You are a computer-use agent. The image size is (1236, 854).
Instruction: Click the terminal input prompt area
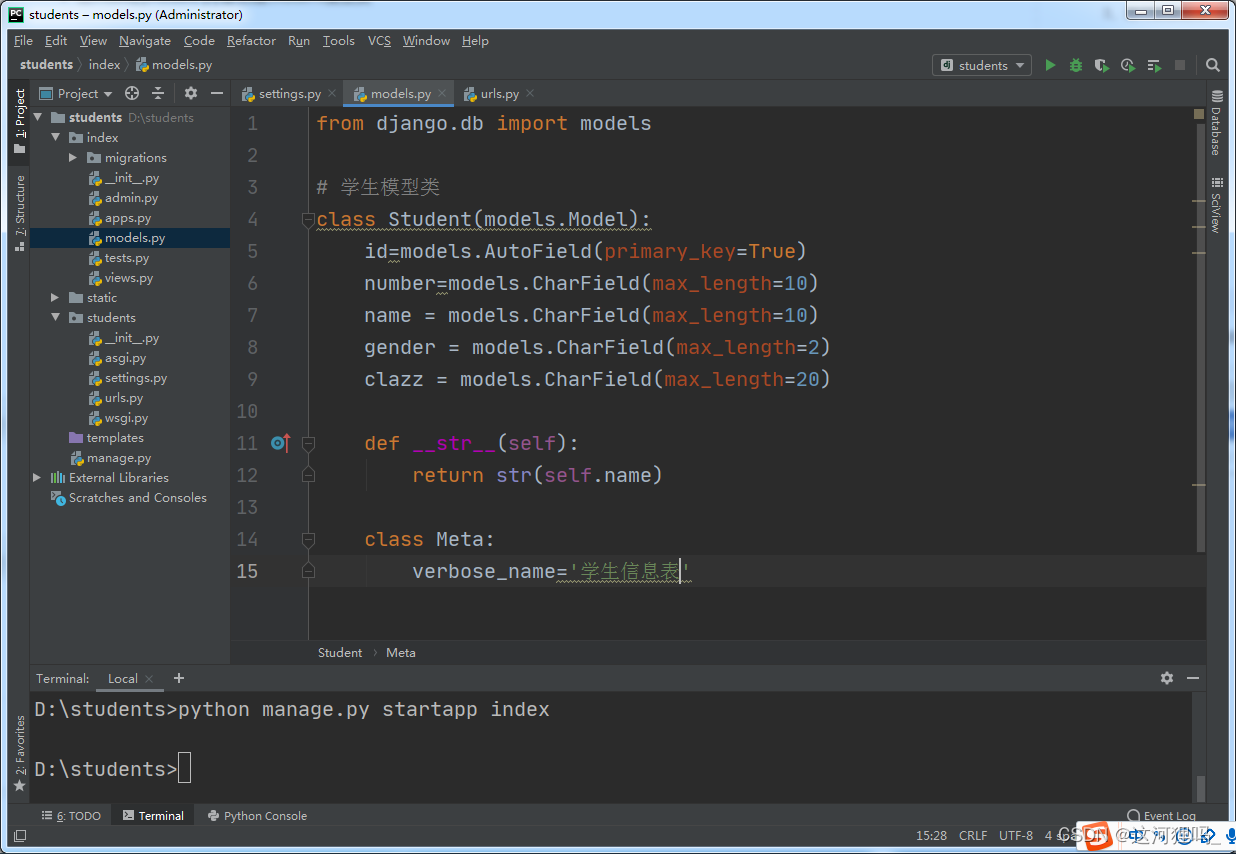[x=184, y=769]
